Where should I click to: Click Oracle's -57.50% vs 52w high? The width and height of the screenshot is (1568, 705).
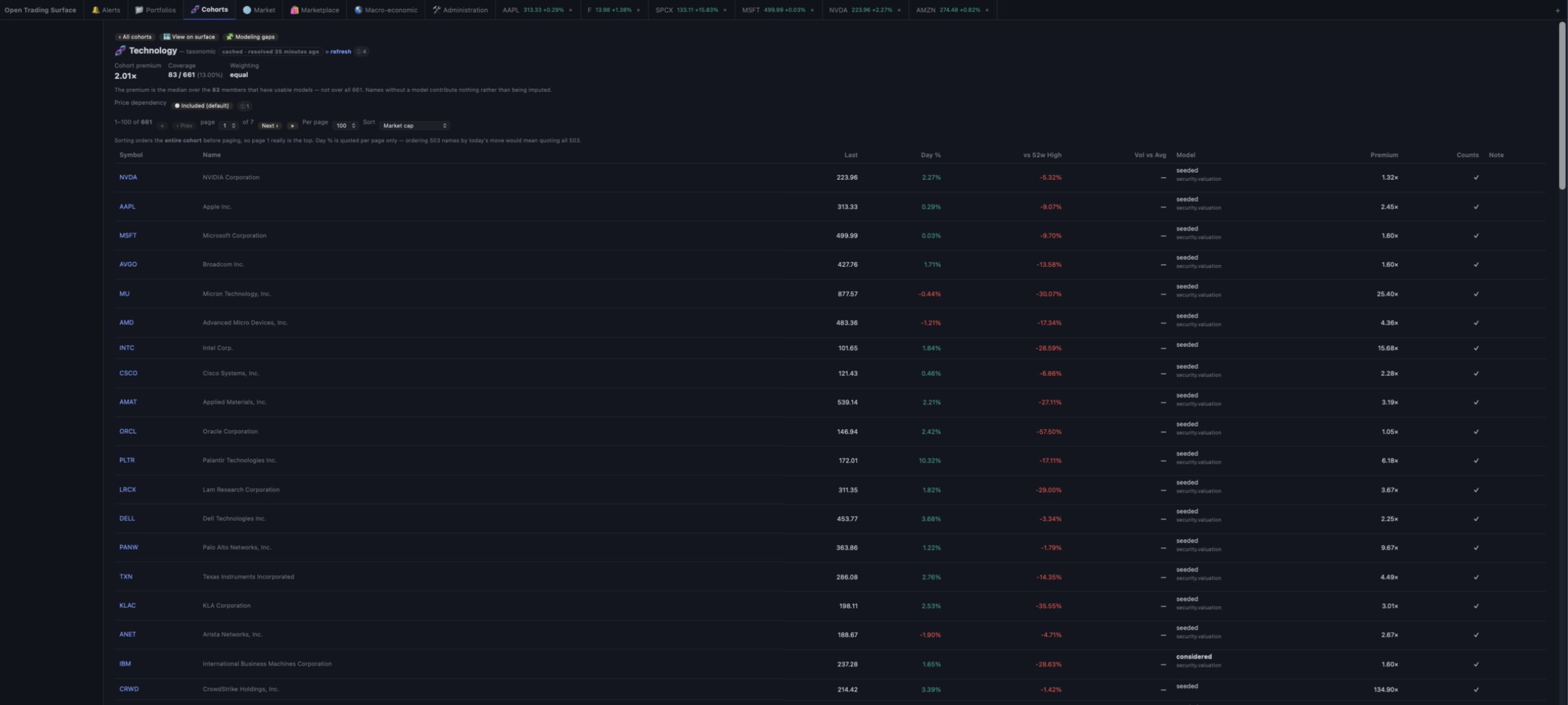(1050, 432)
